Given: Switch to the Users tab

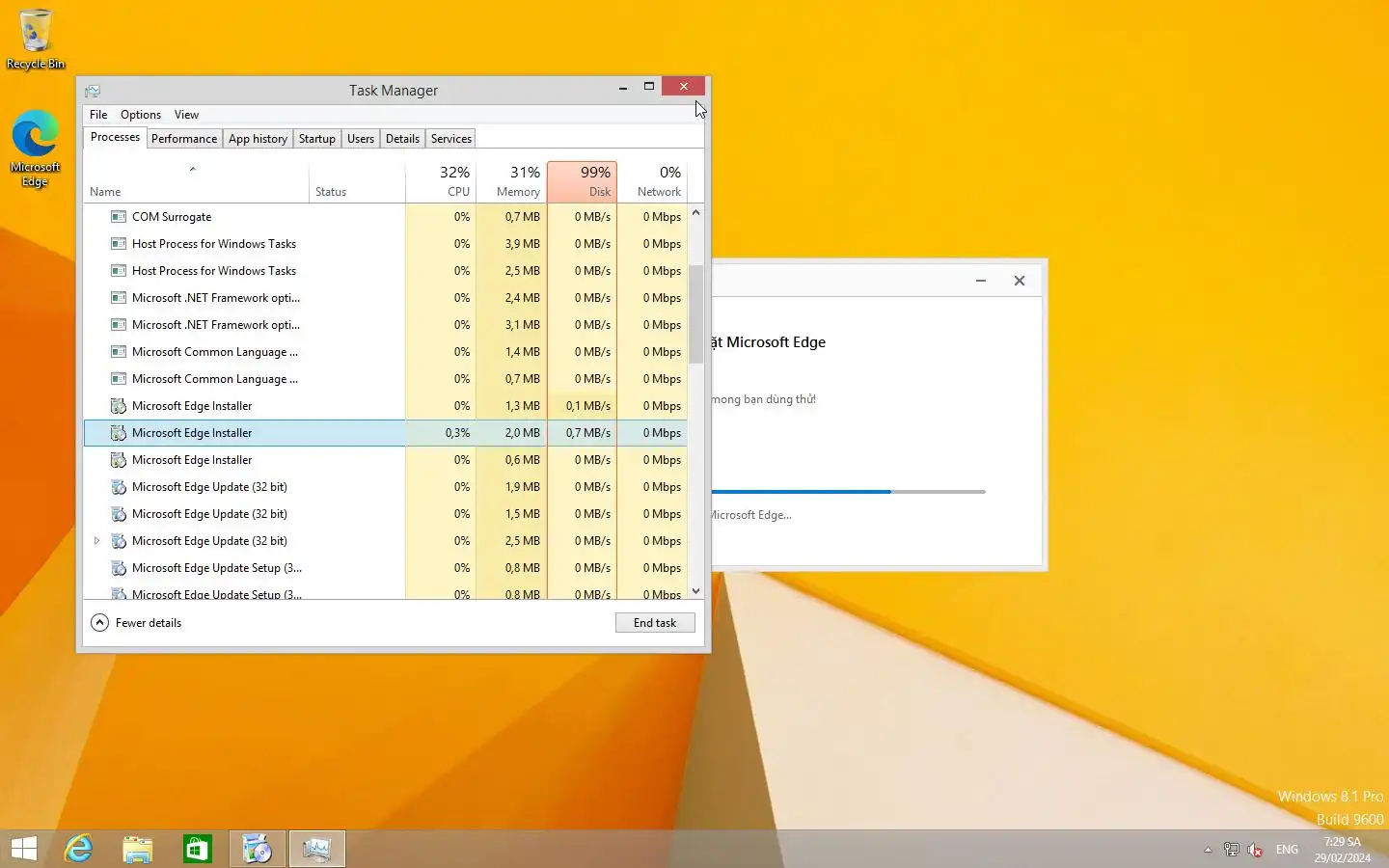Looking at the screenshot, I should tap(361, 139).
